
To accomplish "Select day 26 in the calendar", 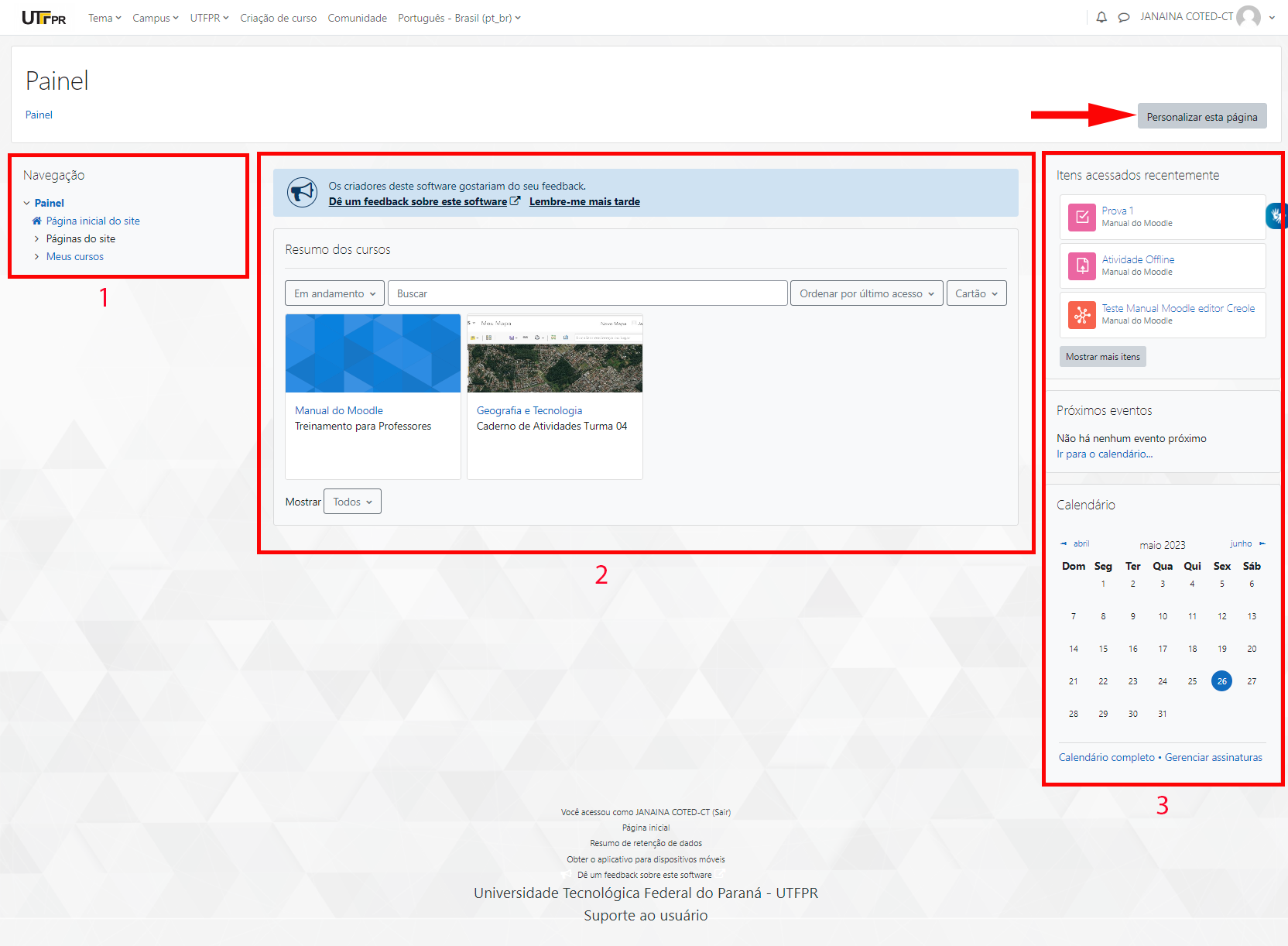I will point(1221,681).
